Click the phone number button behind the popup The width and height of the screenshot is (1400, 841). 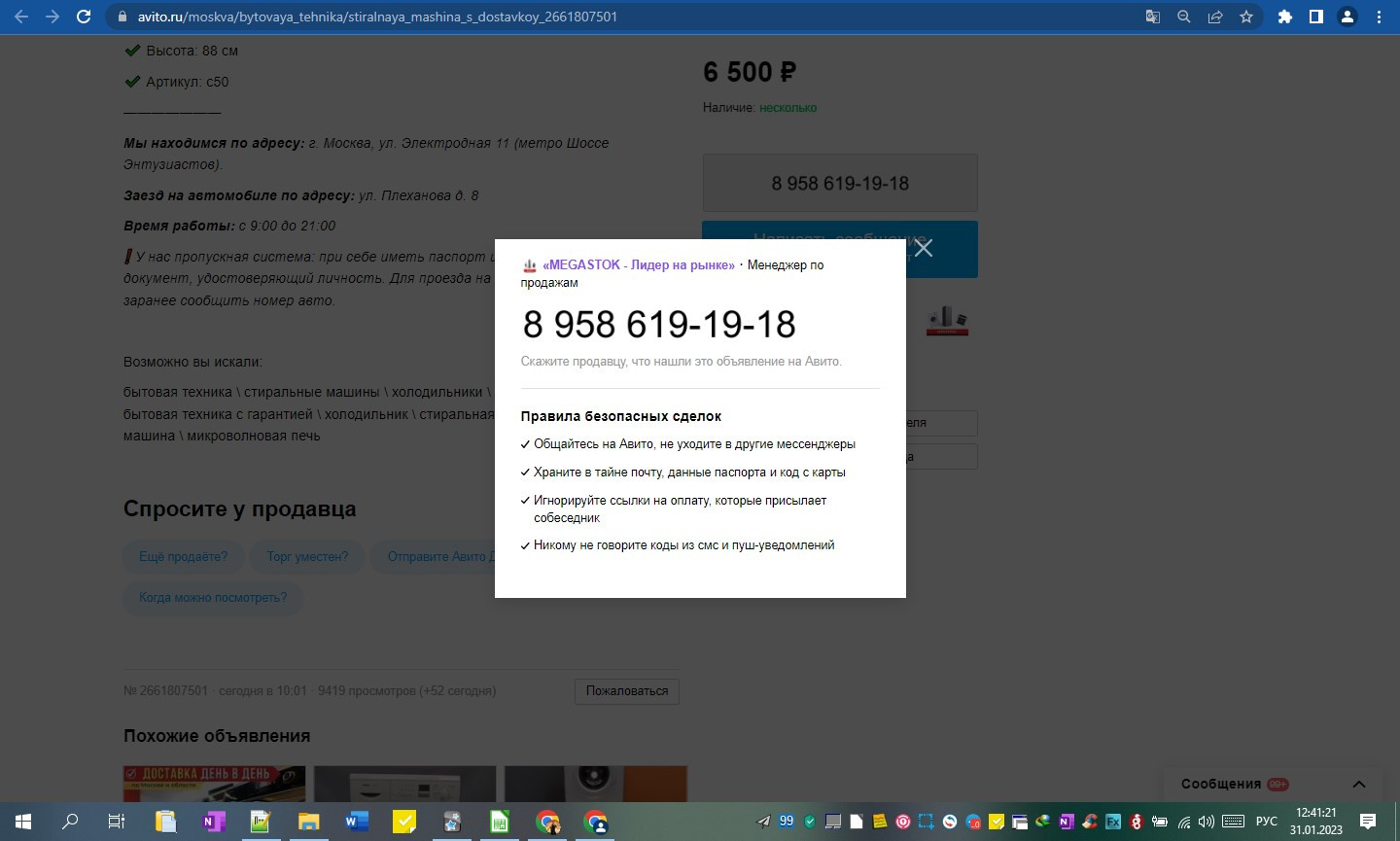pos(840,183)
